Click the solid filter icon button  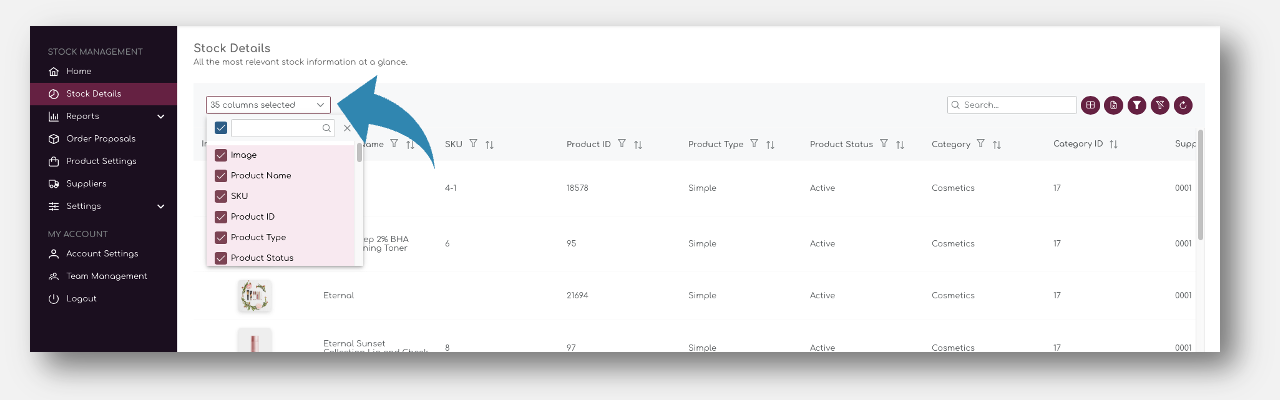point(1137,104)
